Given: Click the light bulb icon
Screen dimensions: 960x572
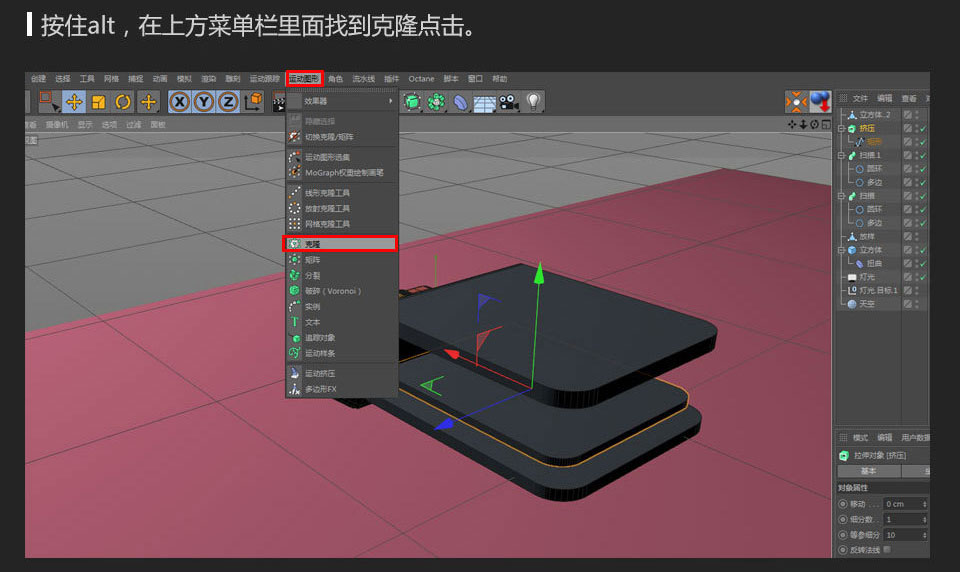Looking at the screenshot, I should 533,102.
